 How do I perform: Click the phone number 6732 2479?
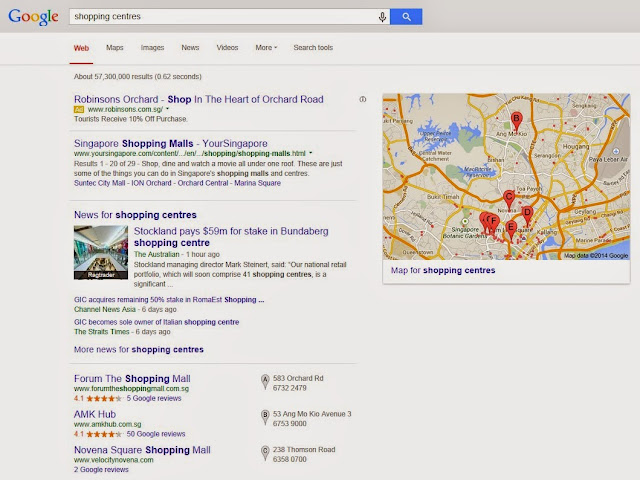289,388
